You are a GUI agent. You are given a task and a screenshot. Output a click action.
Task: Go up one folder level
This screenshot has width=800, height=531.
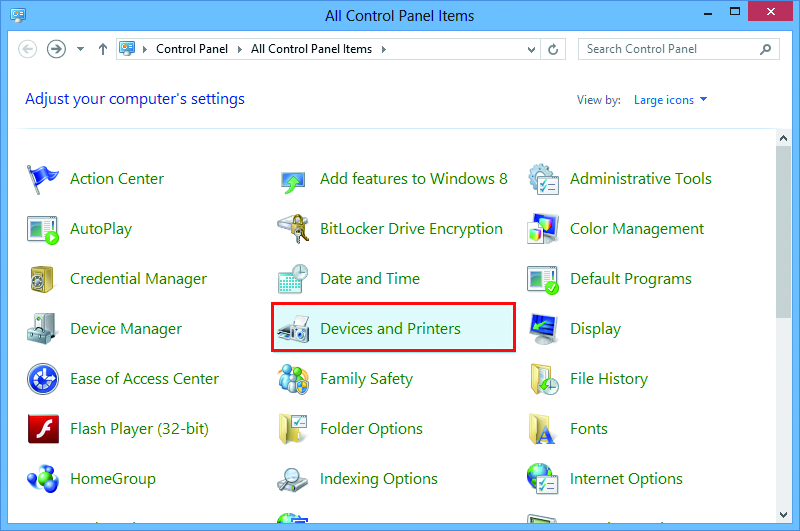pyautogui.click(x=103, y=49)
